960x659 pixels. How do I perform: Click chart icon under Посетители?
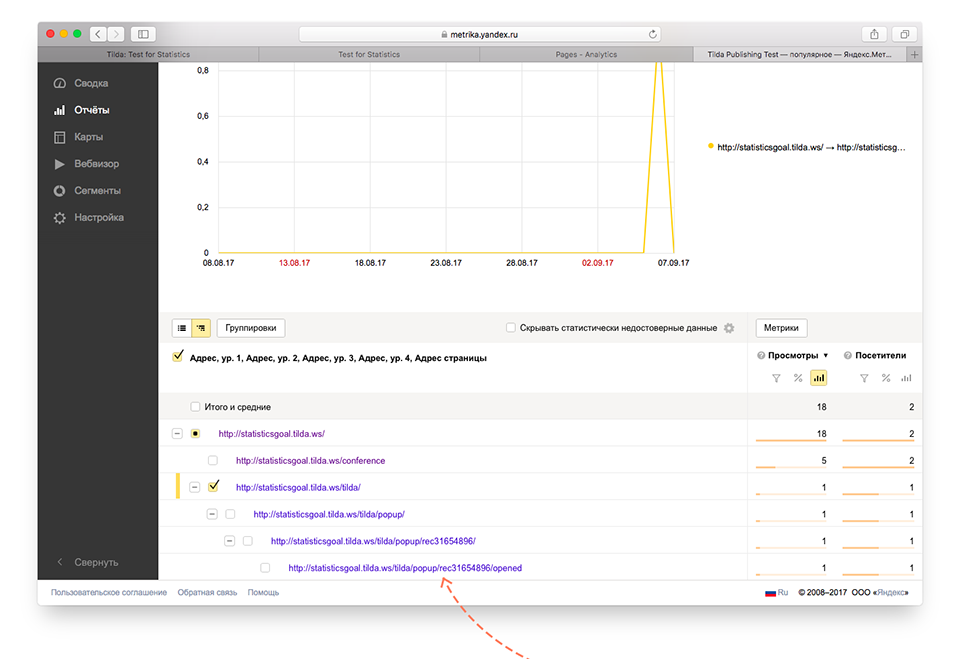coord(906,378)
